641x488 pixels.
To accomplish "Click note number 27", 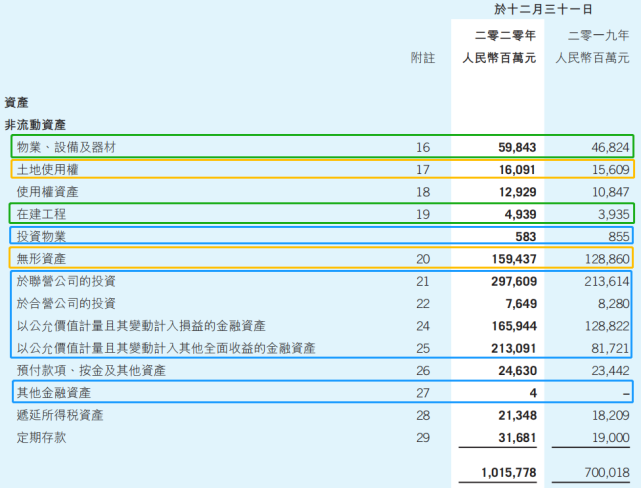I will 423,393.
